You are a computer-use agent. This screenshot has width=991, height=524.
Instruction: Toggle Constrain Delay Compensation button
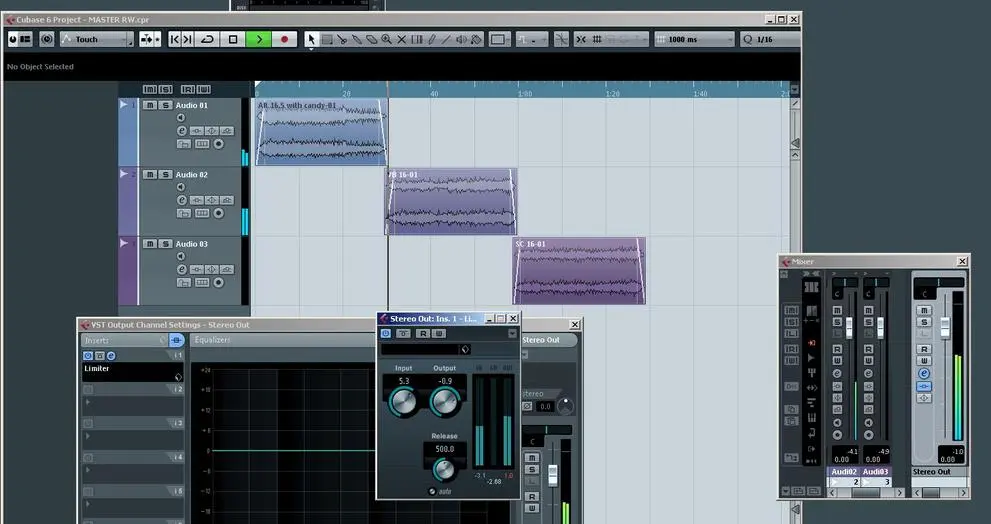click(x=47, y=39)
